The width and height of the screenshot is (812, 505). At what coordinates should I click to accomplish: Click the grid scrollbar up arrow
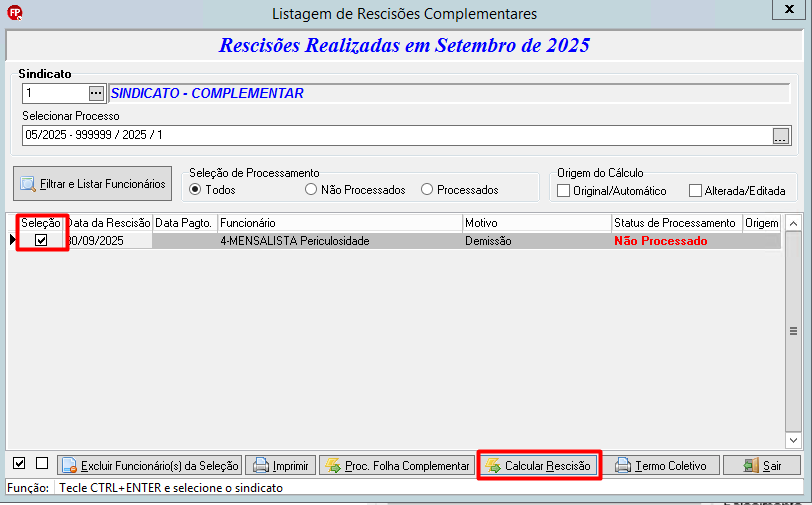[793, 224]
